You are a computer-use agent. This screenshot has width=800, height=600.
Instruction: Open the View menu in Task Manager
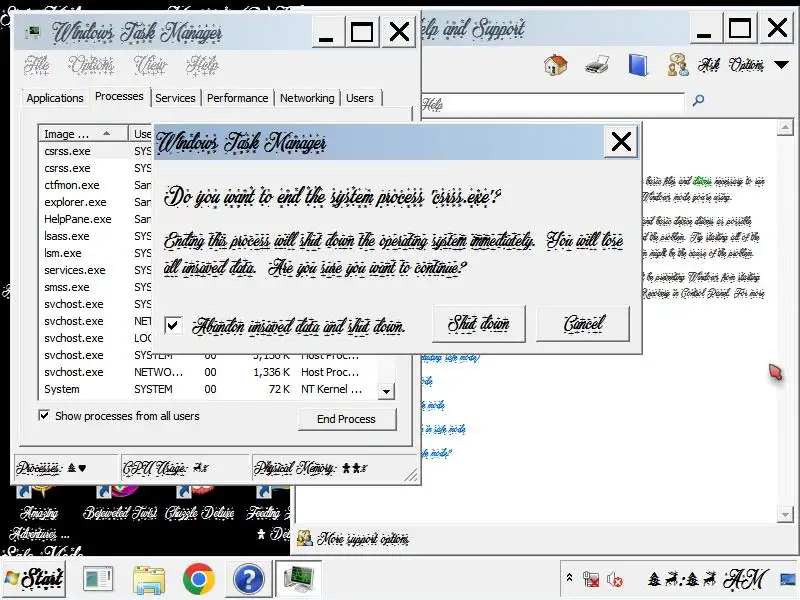pyautogui.click(x=150, y=65)
